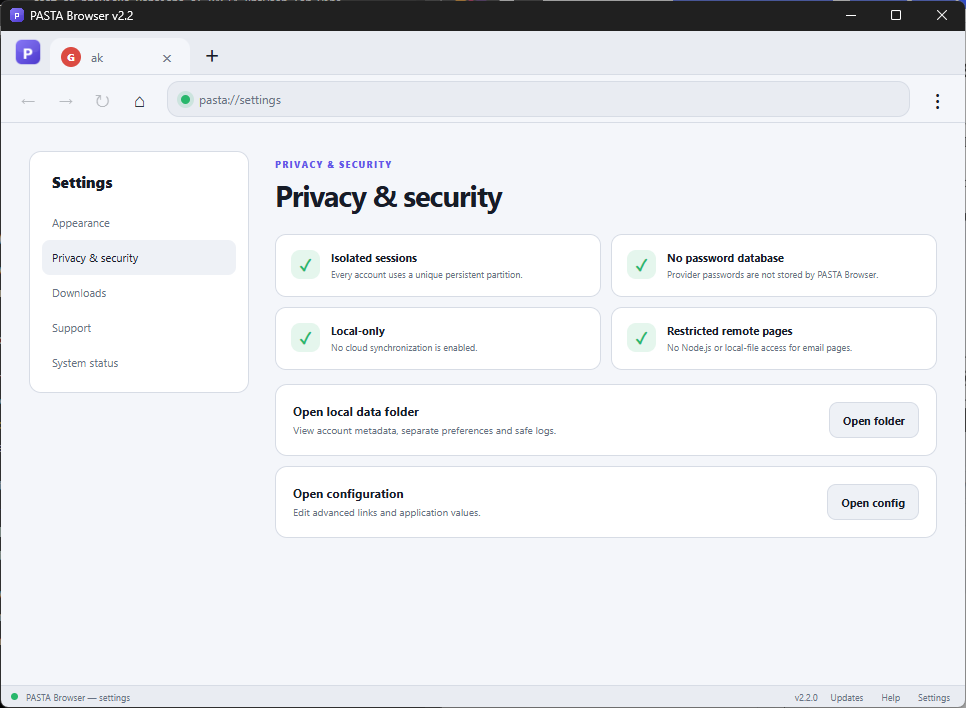The image size is (966, 708).
Task: Click the 'Settings' sidebar heading
Action: pyautogui.click(x=82, y=182)
